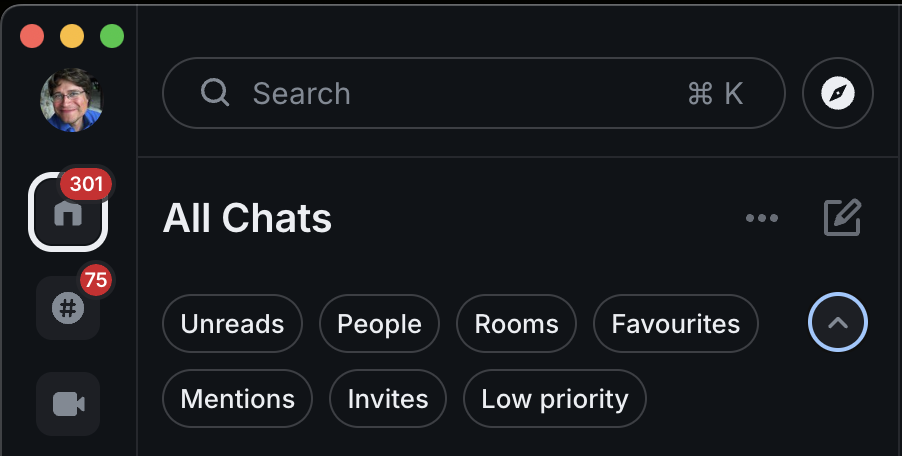Collapse the filter list with chevron

[x=838, y=323]
